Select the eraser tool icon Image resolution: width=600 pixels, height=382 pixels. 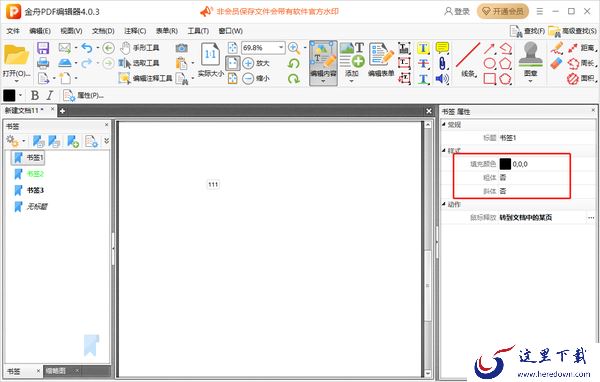click(x=557, y=63)
